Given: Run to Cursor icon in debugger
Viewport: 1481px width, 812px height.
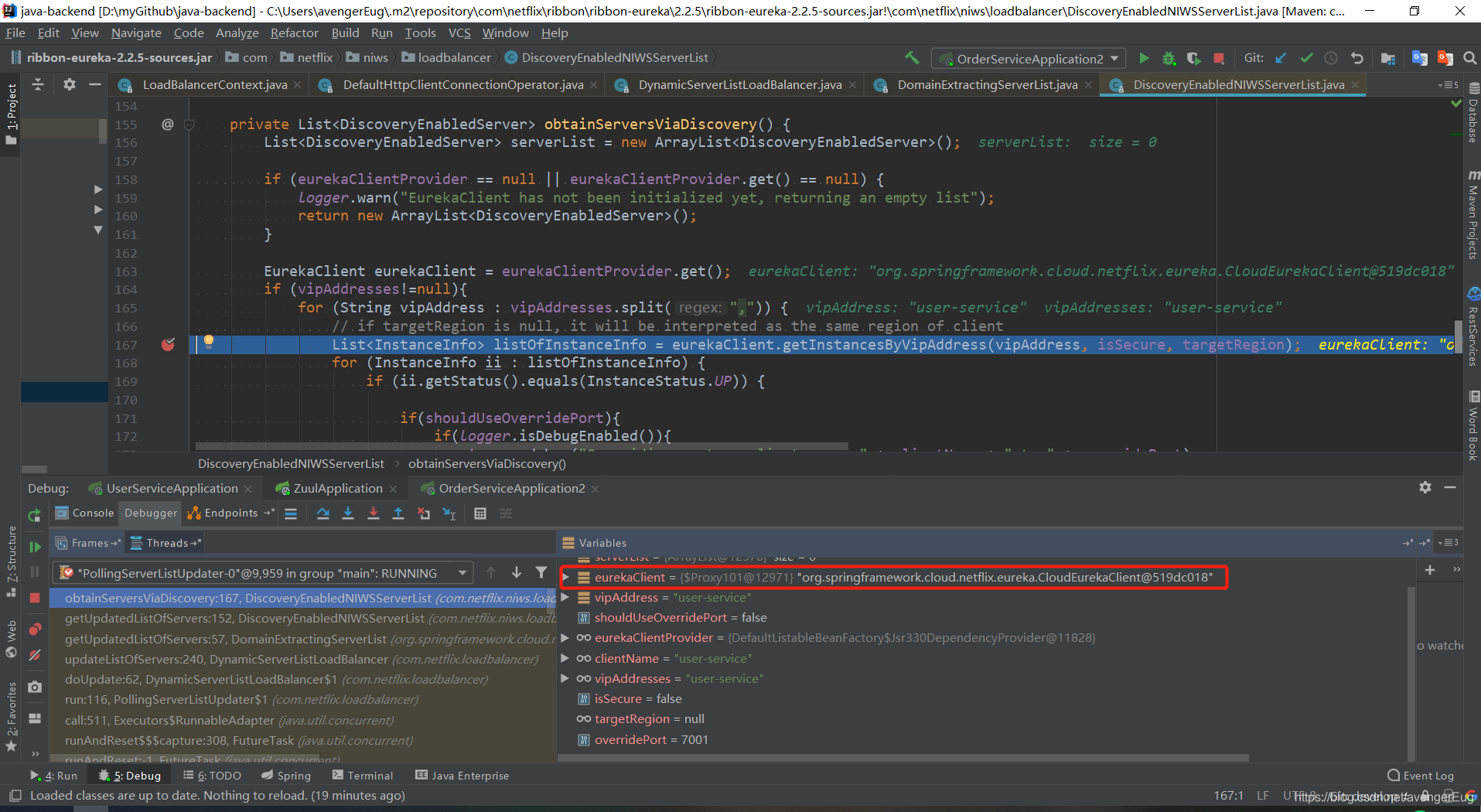Looking at the screenshot, I should (x=449, y=513).
